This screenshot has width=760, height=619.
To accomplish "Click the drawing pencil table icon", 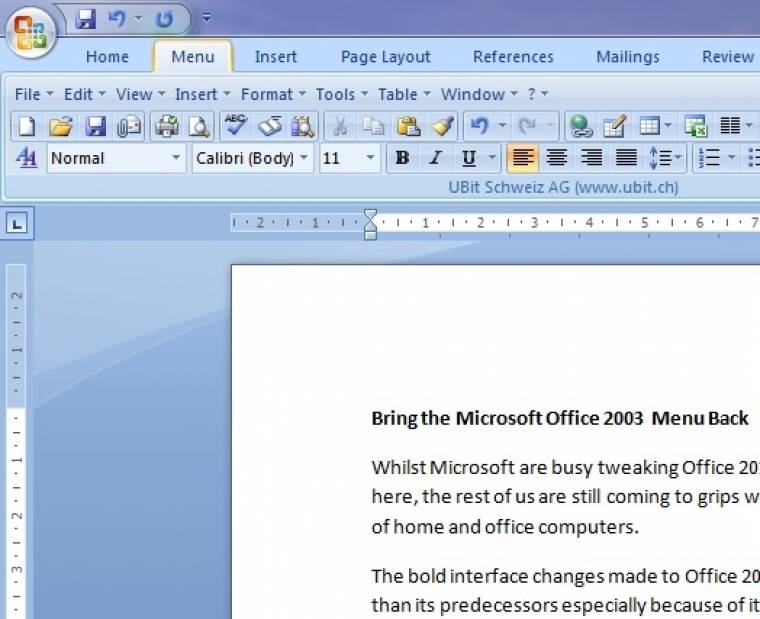I will point(615,126).
